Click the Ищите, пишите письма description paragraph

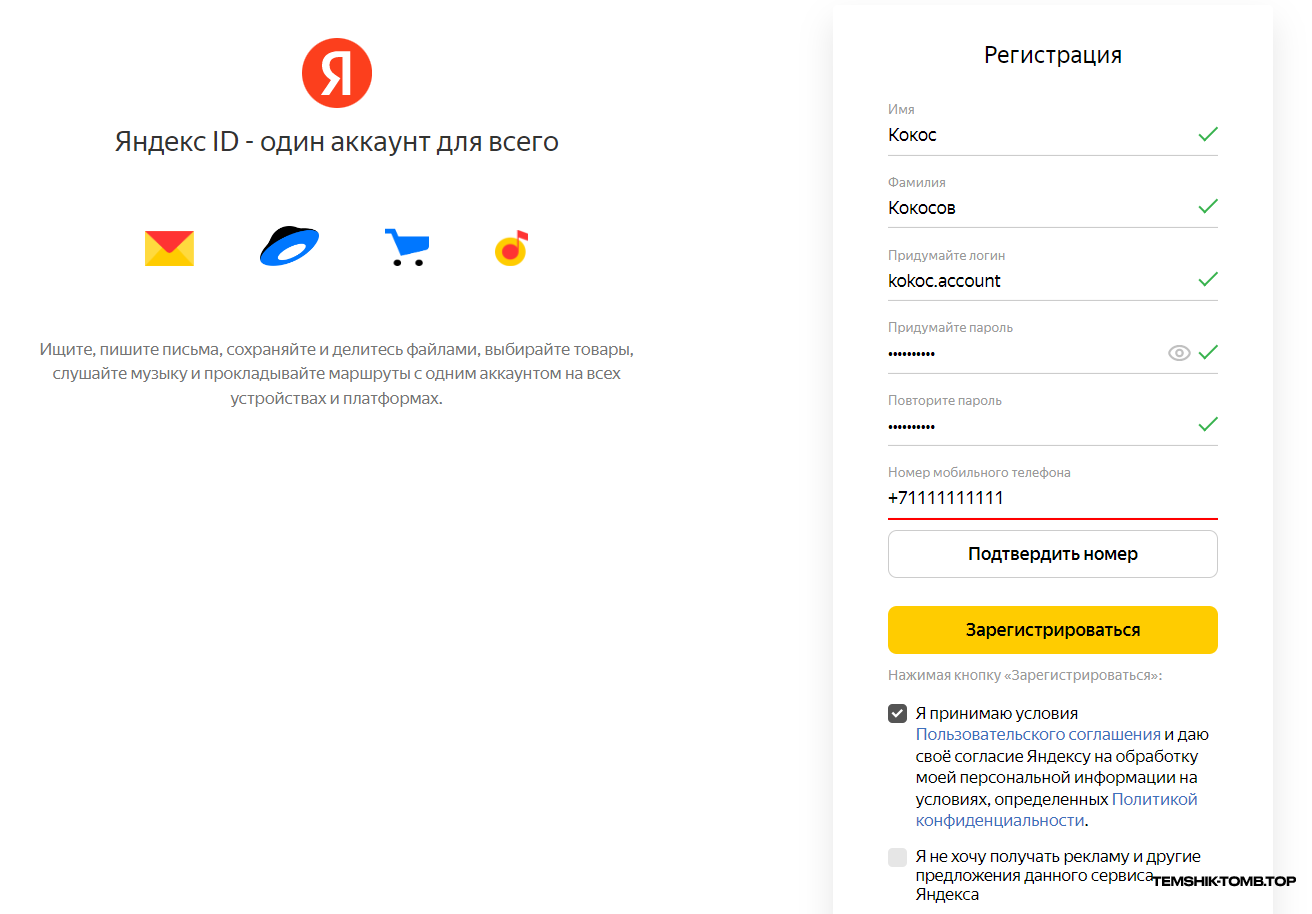point(337,374)
